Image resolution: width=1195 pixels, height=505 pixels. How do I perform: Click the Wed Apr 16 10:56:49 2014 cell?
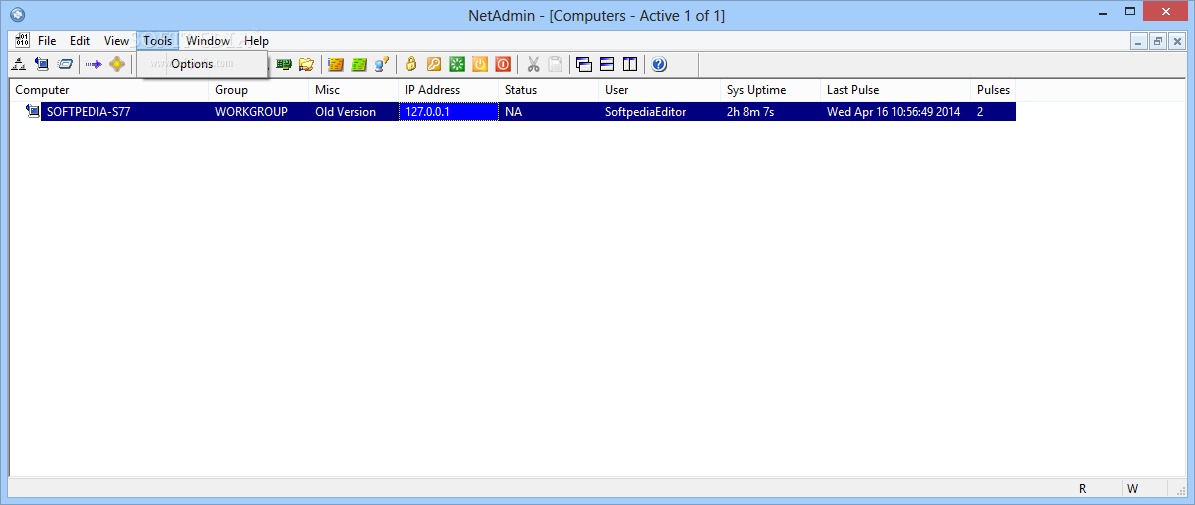point(895,112)
